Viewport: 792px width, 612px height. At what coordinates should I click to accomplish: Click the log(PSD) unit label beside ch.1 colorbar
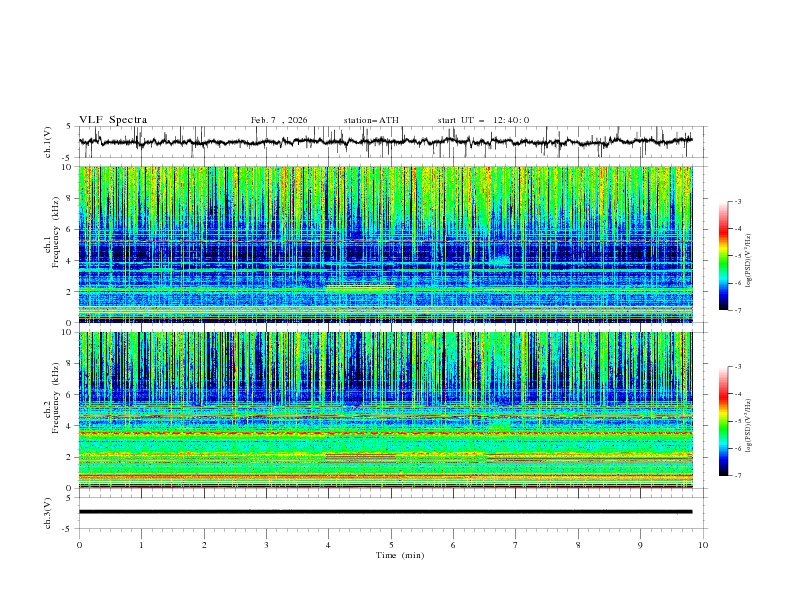pos(749,261)
